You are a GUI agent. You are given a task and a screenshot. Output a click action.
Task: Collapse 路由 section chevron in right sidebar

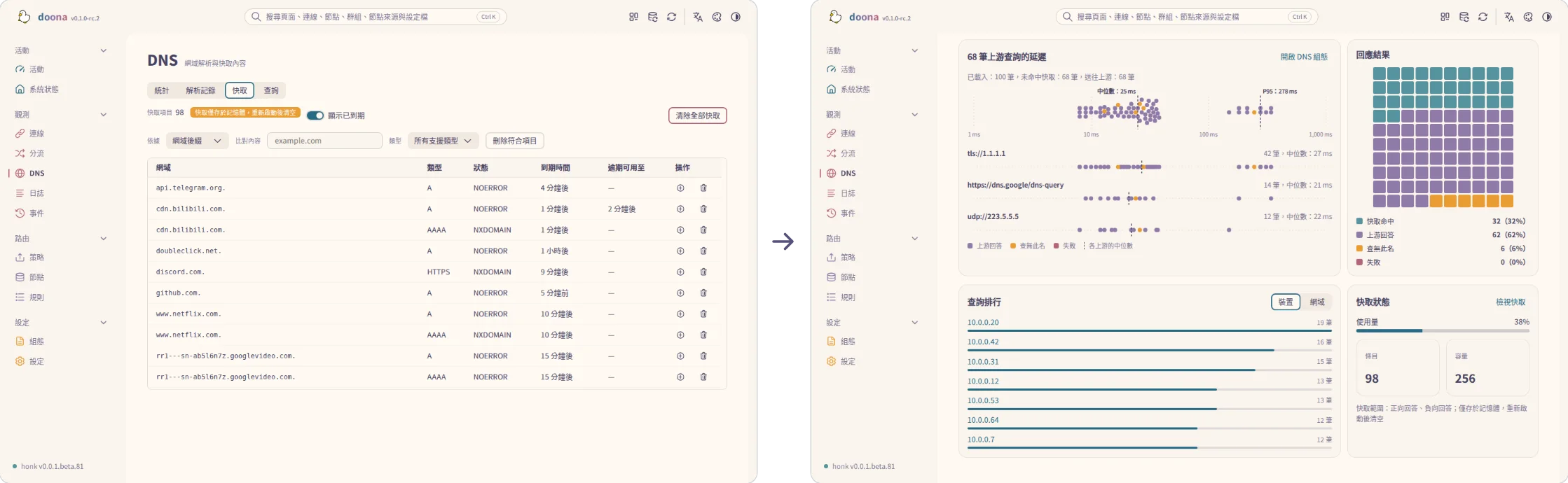915,238
